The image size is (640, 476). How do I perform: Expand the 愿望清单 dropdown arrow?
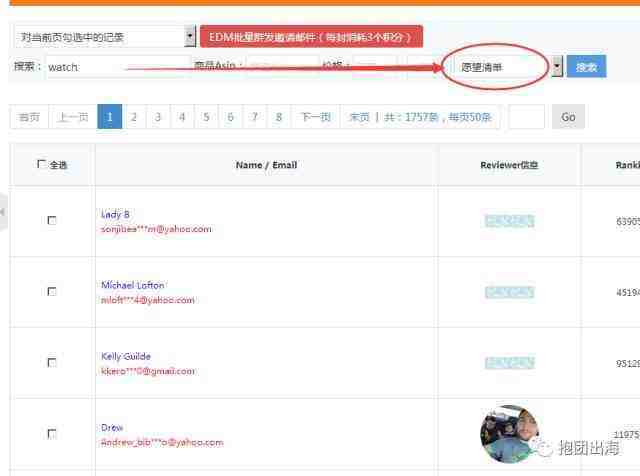(x=557, y=67)
